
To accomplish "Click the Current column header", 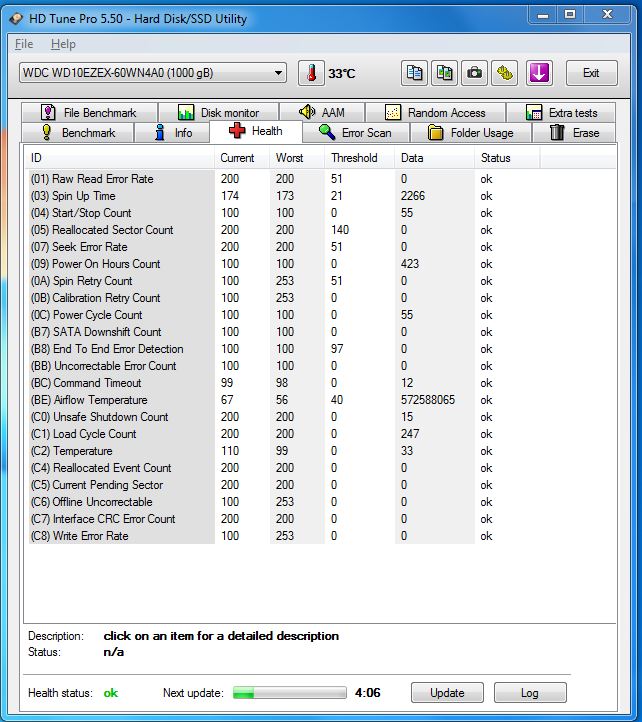I will [242, 158].
